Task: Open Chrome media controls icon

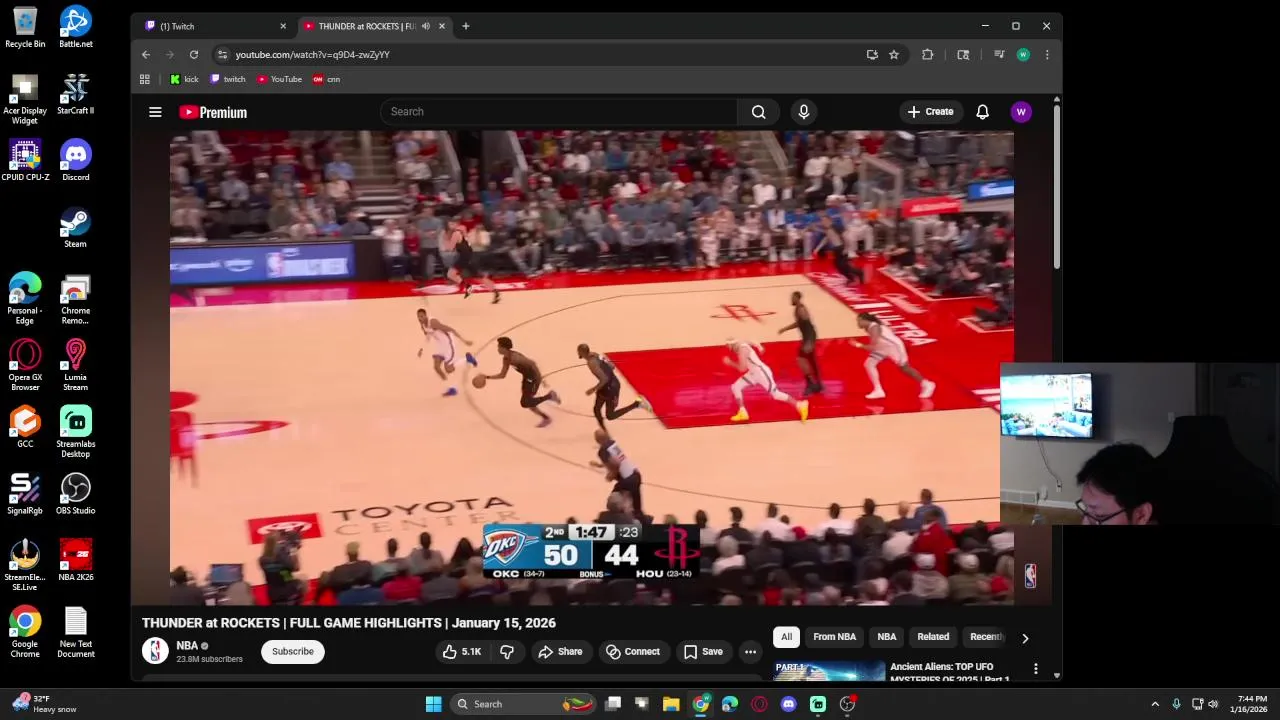Action: (x=999, y=55)
